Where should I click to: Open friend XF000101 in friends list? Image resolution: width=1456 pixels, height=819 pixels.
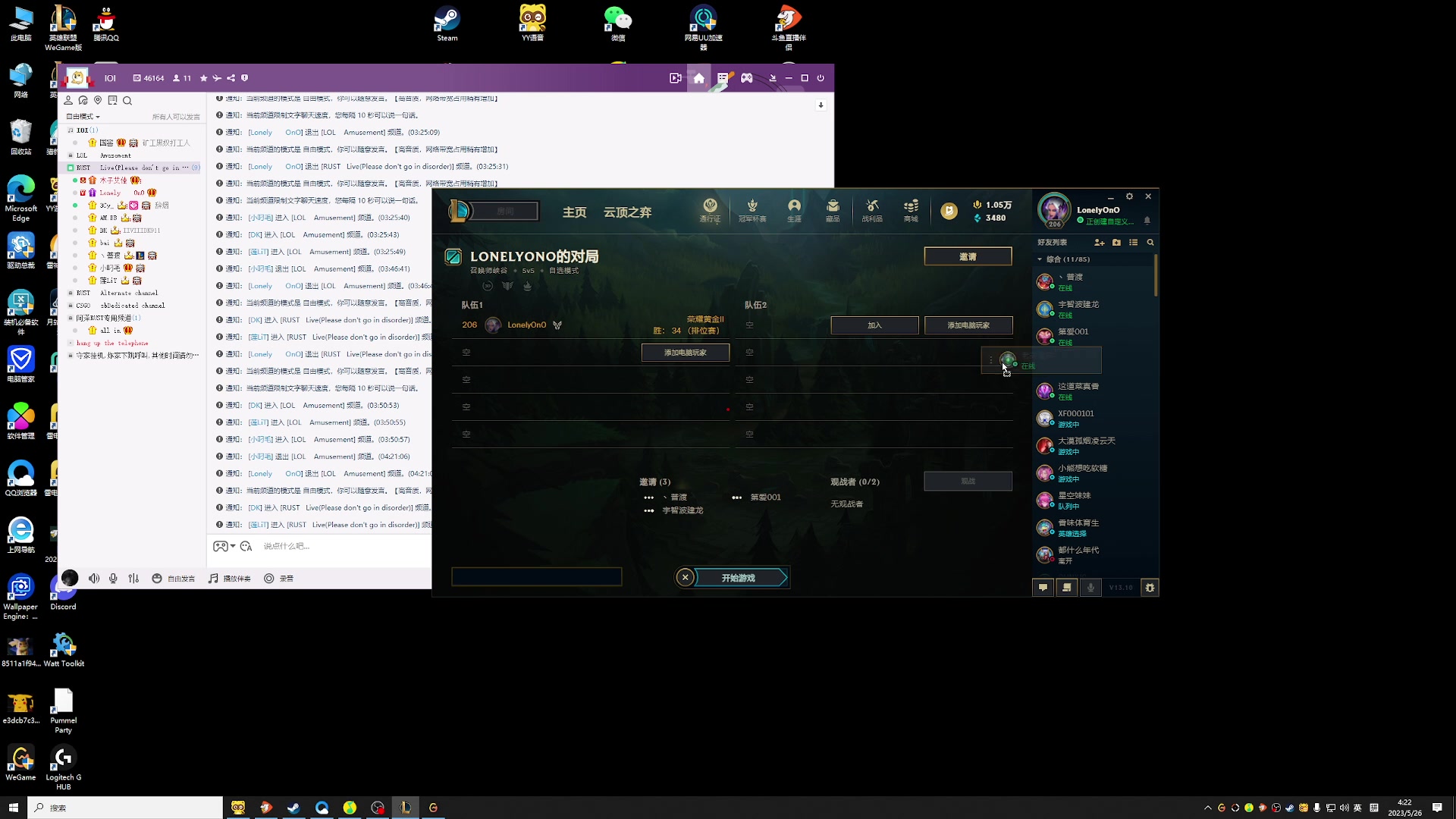[x=1093, y=418]
